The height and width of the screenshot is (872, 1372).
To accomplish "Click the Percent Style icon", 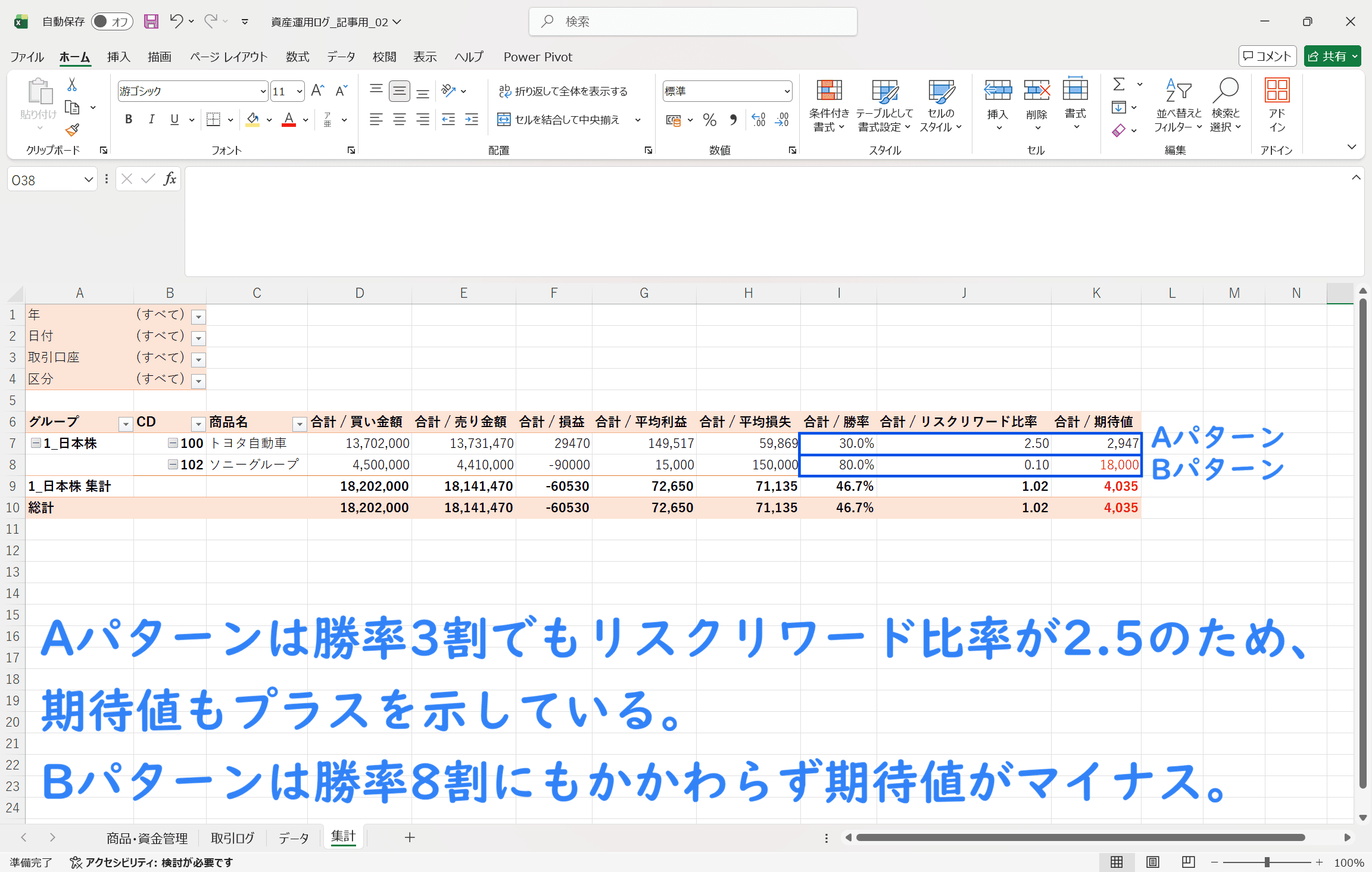I will tap(709, 120).
